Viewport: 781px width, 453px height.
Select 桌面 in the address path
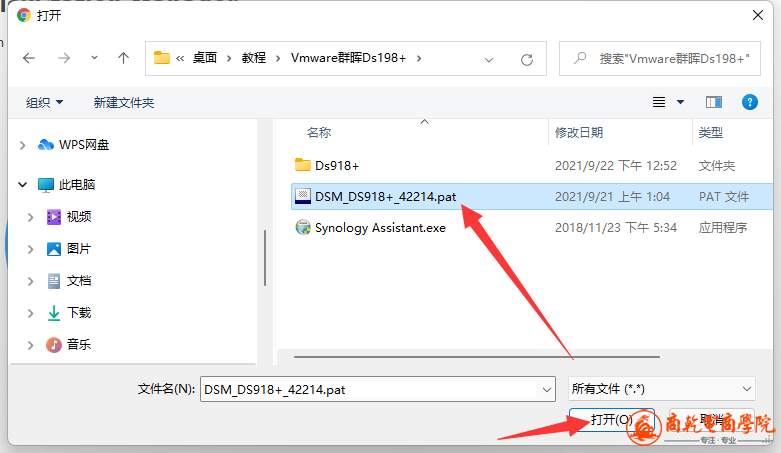(x=205, y=58)
